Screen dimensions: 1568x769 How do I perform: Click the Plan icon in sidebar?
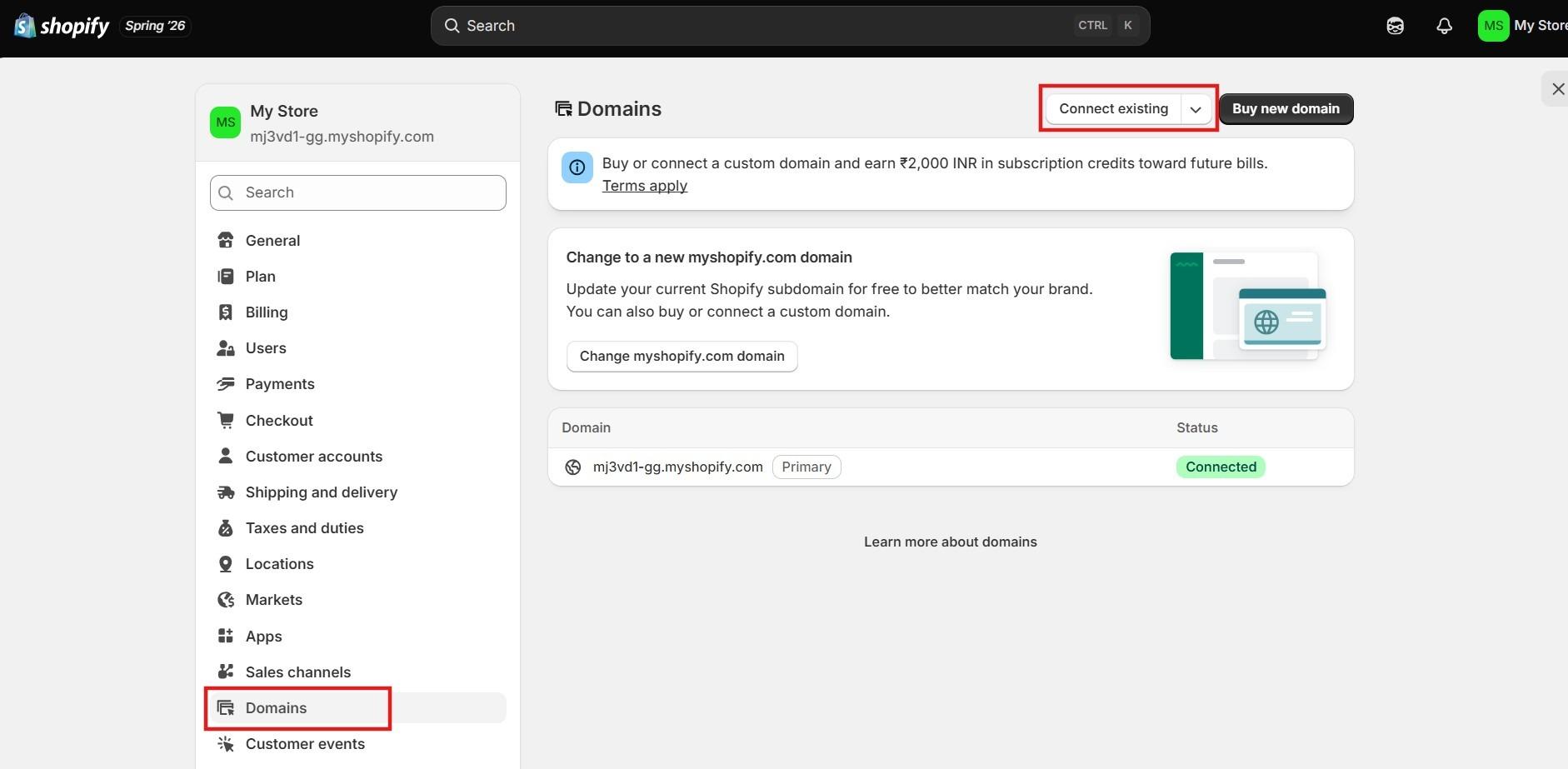pyautogui.click(x=225, y=276)
